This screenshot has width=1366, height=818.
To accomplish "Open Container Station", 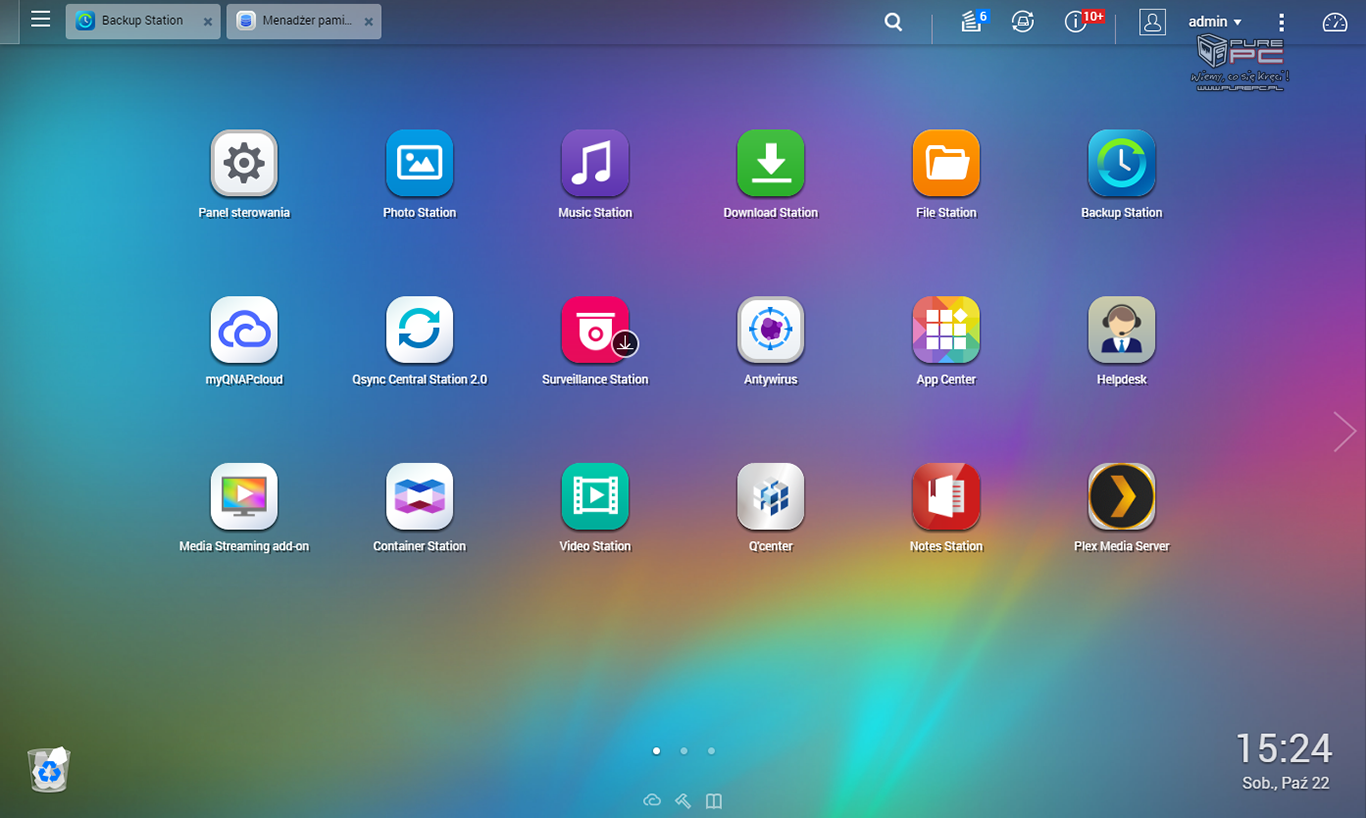I will tap(420, 497).
